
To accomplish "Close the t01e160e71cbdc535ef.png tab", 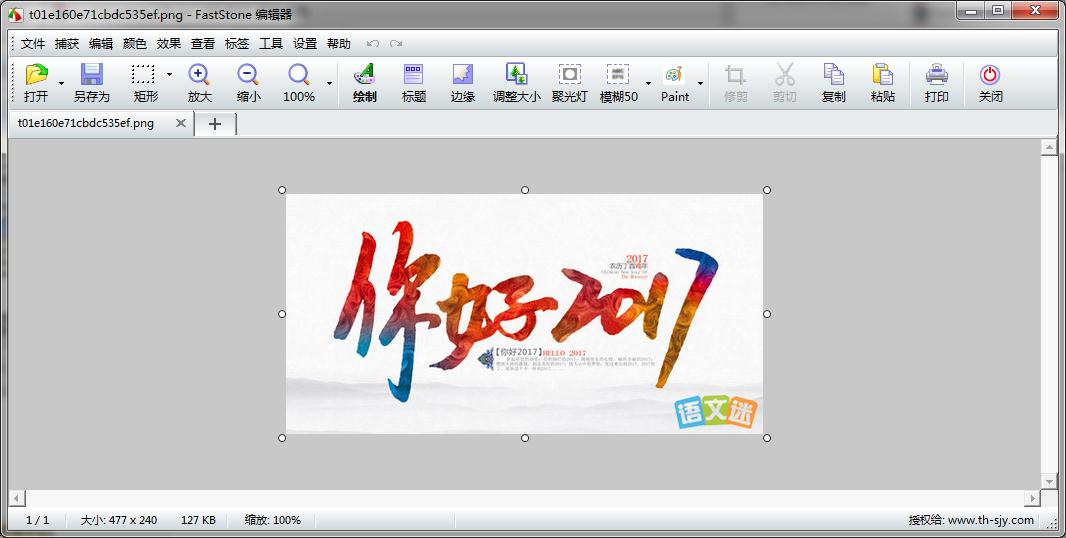I will (181, 123).
